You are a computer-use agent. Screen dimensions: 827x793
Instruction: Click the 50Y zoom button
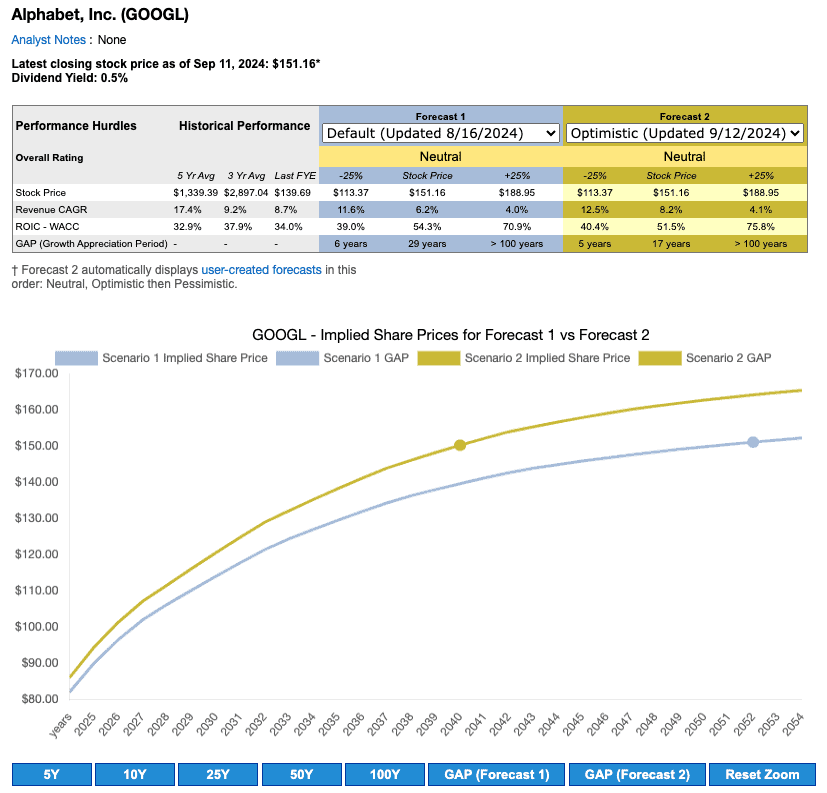pos(302,775)
